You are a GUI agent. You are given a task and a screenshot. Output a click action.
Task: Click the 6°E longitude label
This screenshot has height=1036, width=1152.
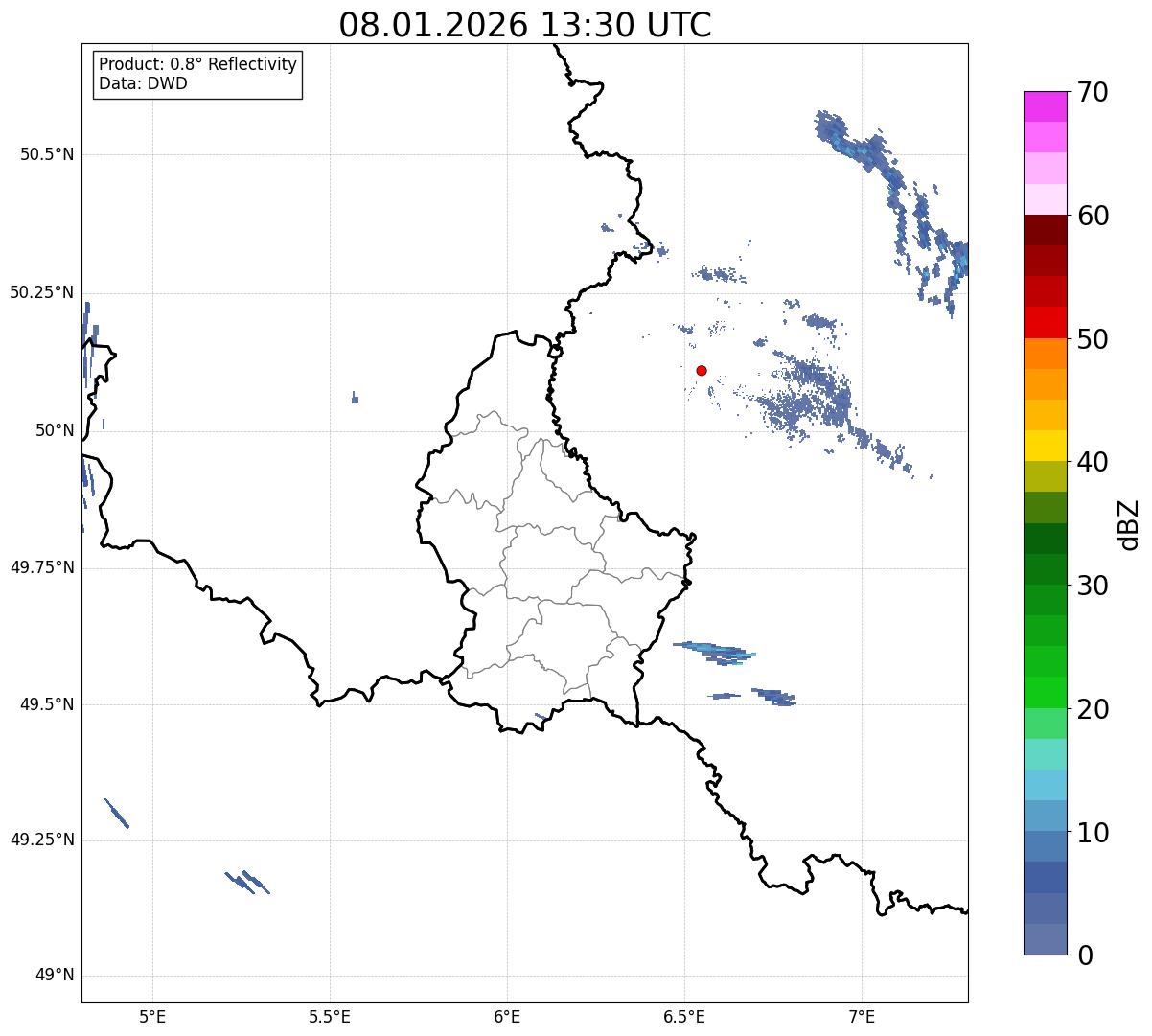(x=507, y=1016)
